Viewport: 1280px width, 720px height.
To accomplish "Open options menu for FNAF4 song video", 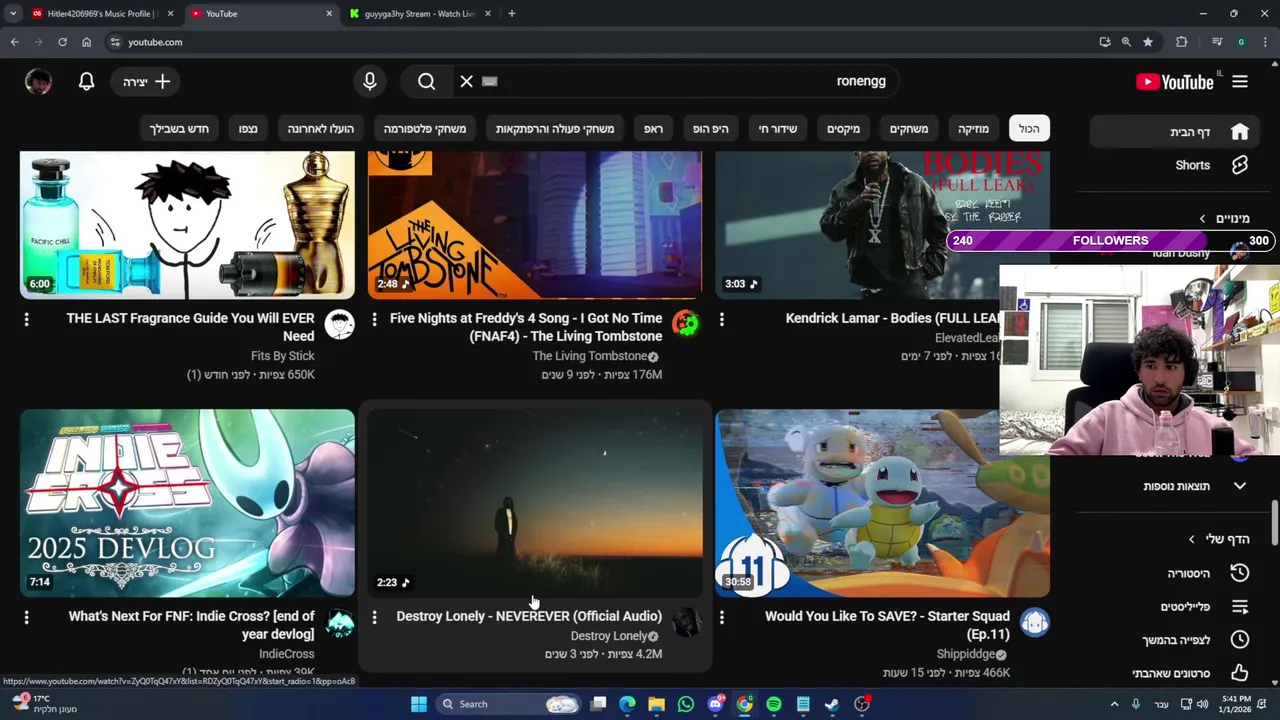I will [x=374, y=319].
